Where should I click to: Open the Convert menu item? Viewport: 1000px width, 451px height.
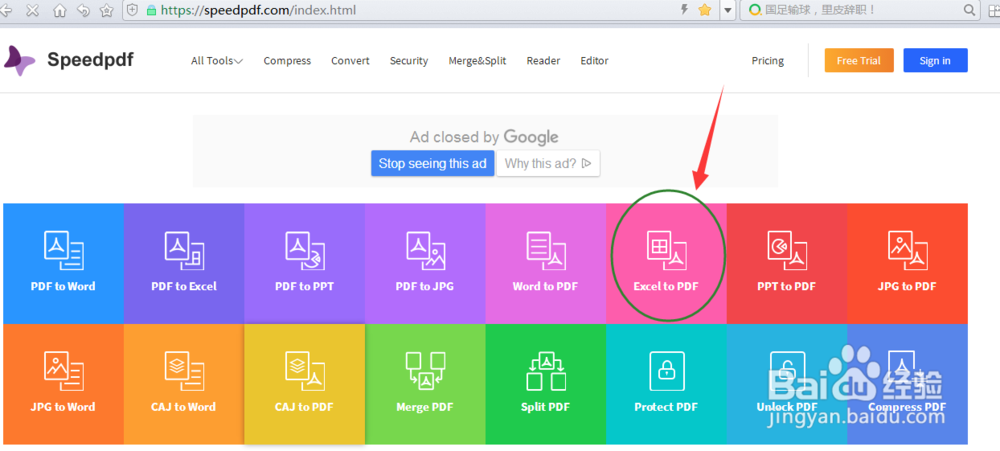350,61
